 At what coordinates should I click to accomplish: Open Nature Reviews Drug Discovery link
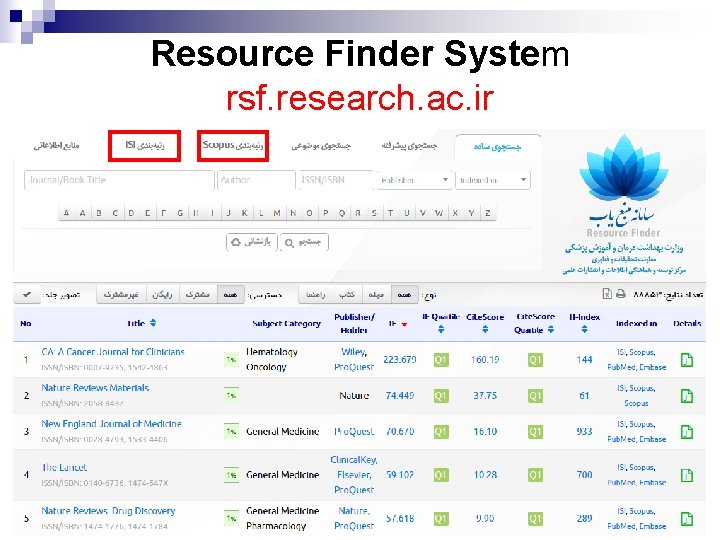coord(108,511)
